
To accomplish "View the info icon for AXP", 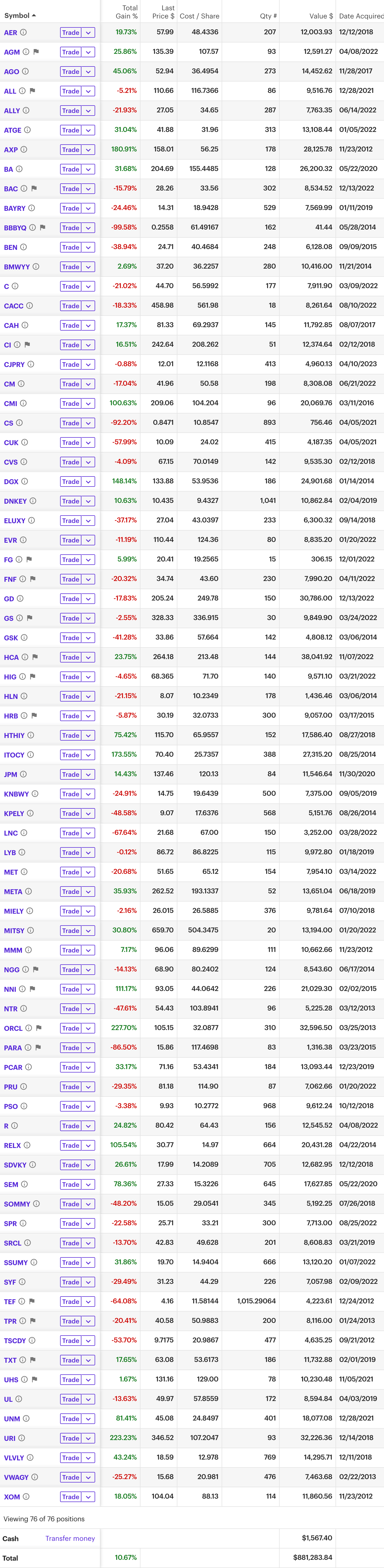I will point(24,149).
